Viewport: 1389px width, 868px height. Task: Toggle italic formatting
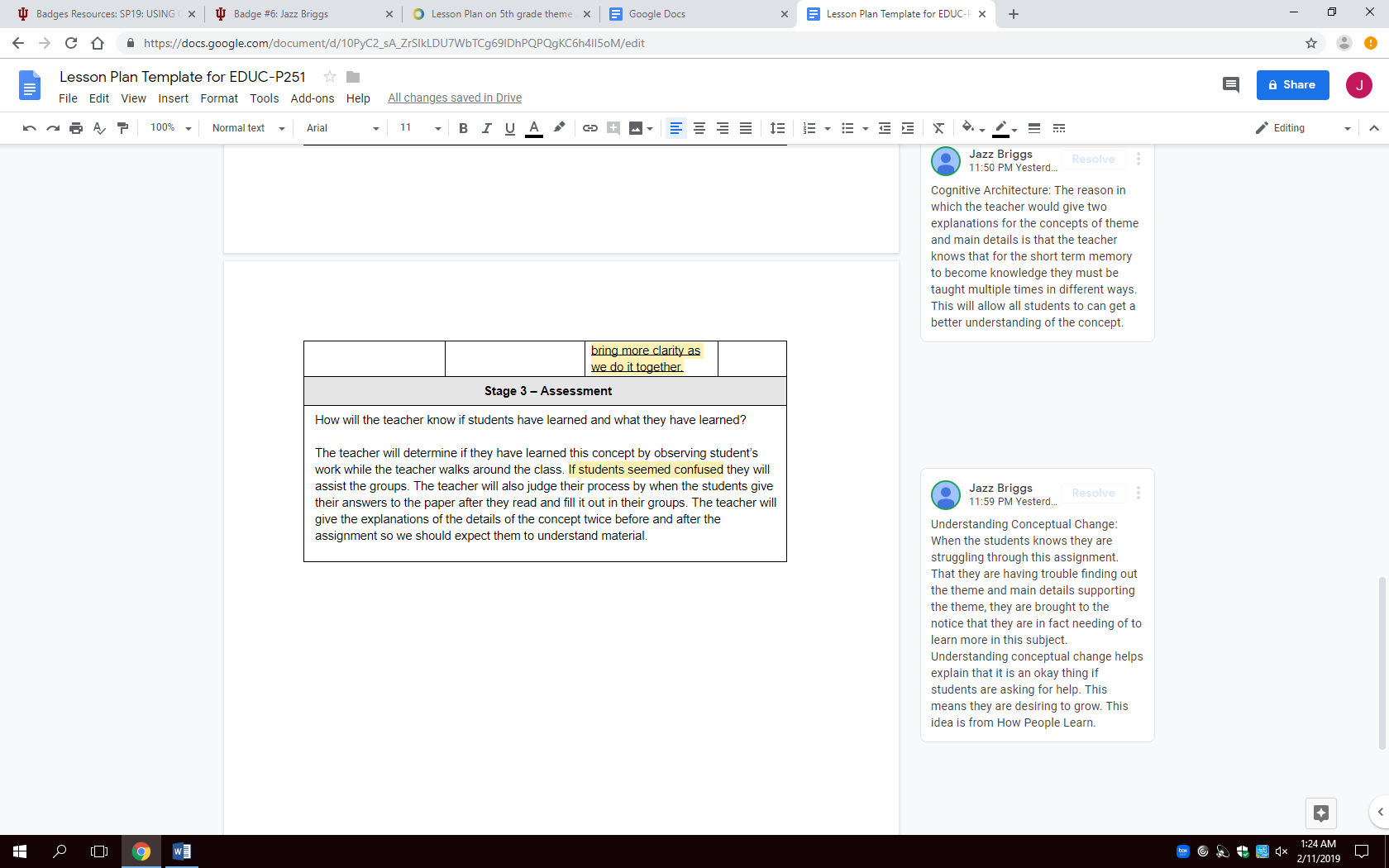click(x=486, y=128)
